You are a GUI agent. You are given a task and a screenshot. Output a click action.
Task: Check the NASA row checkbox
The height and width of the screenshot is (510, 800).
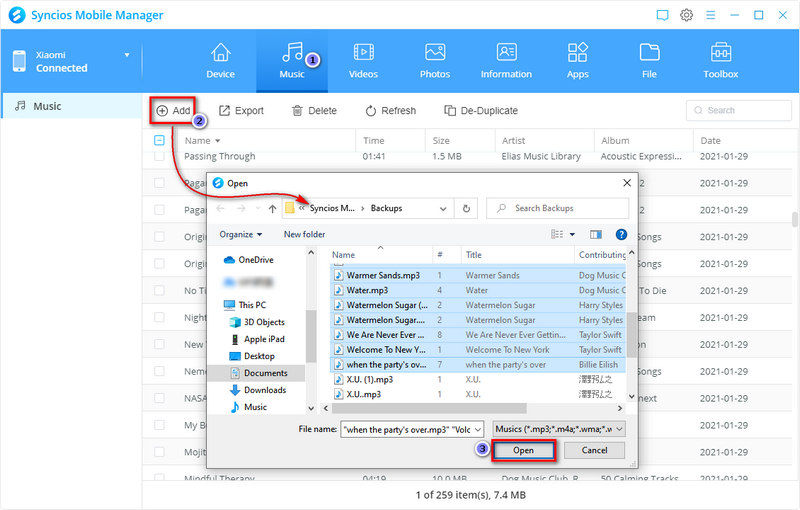tap(159, 398)
